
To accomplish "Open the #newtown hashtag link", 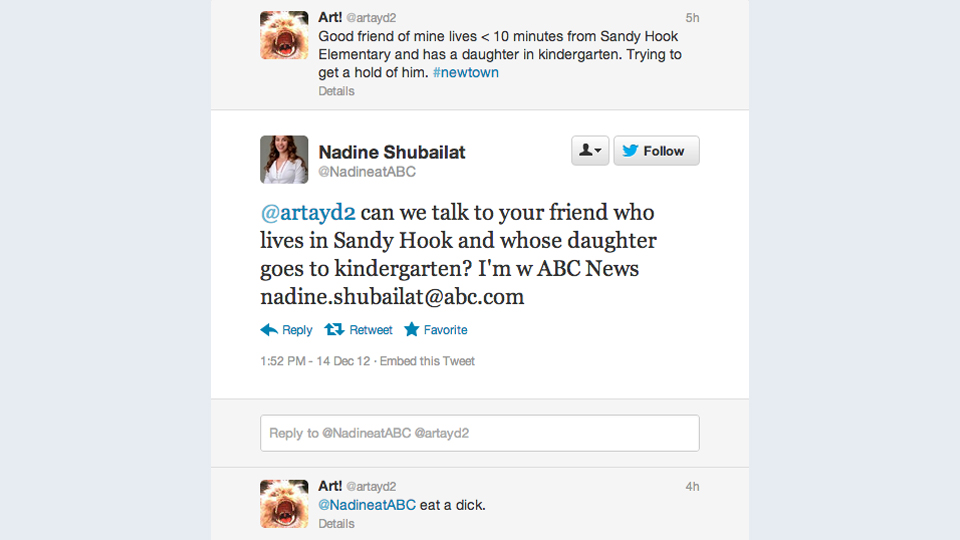I will tap(465, 73).
